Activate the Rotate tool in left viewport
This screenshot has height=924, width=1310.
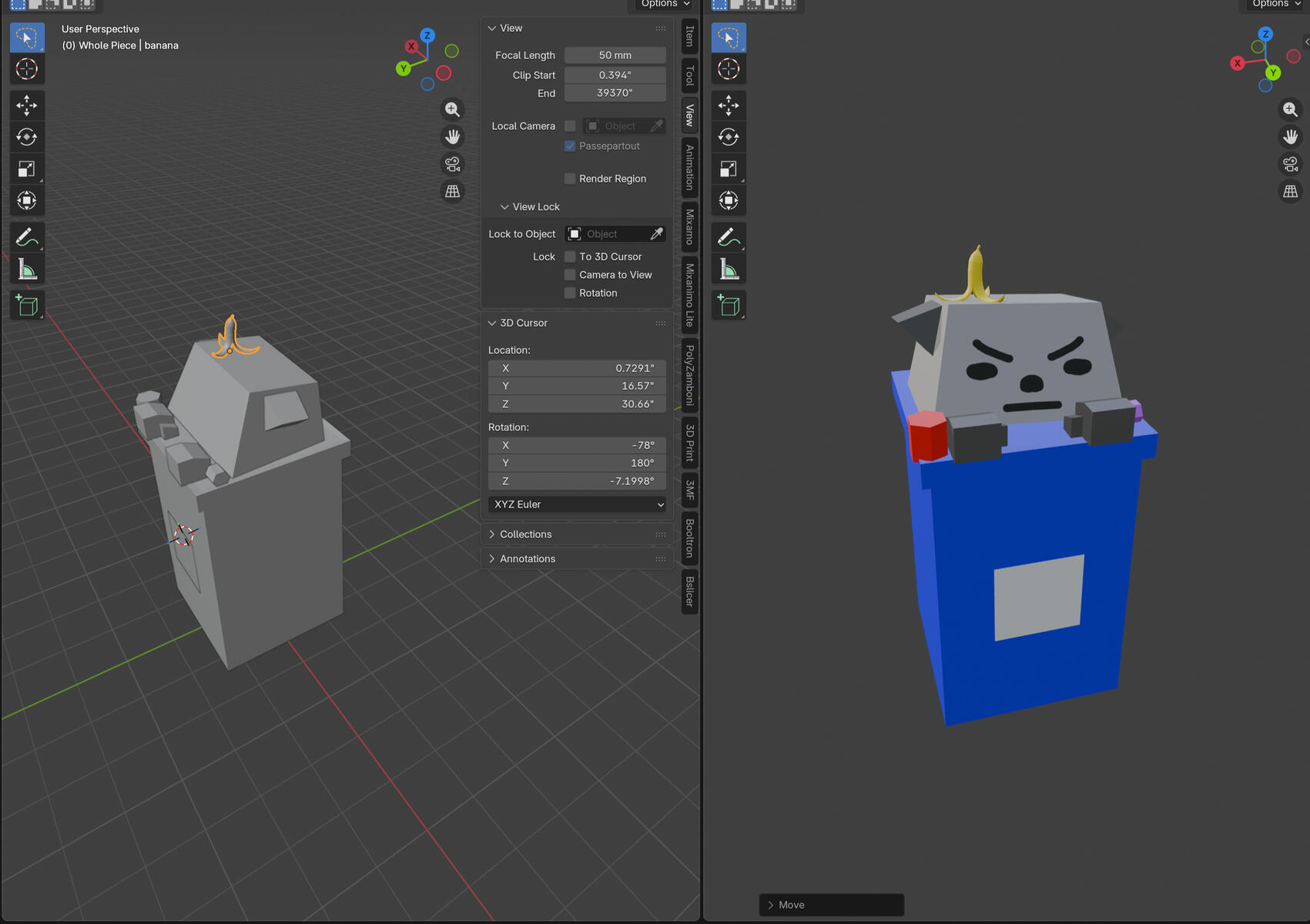[27, 137]
